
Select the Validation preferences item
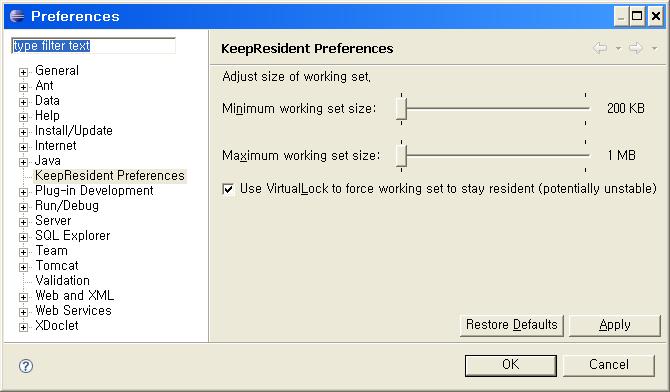point(63,280)
